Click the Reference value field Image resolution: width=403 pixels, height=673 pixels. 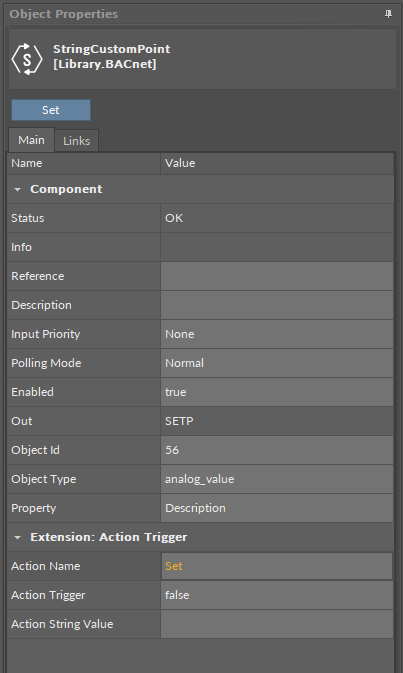[x=277, y=276]
